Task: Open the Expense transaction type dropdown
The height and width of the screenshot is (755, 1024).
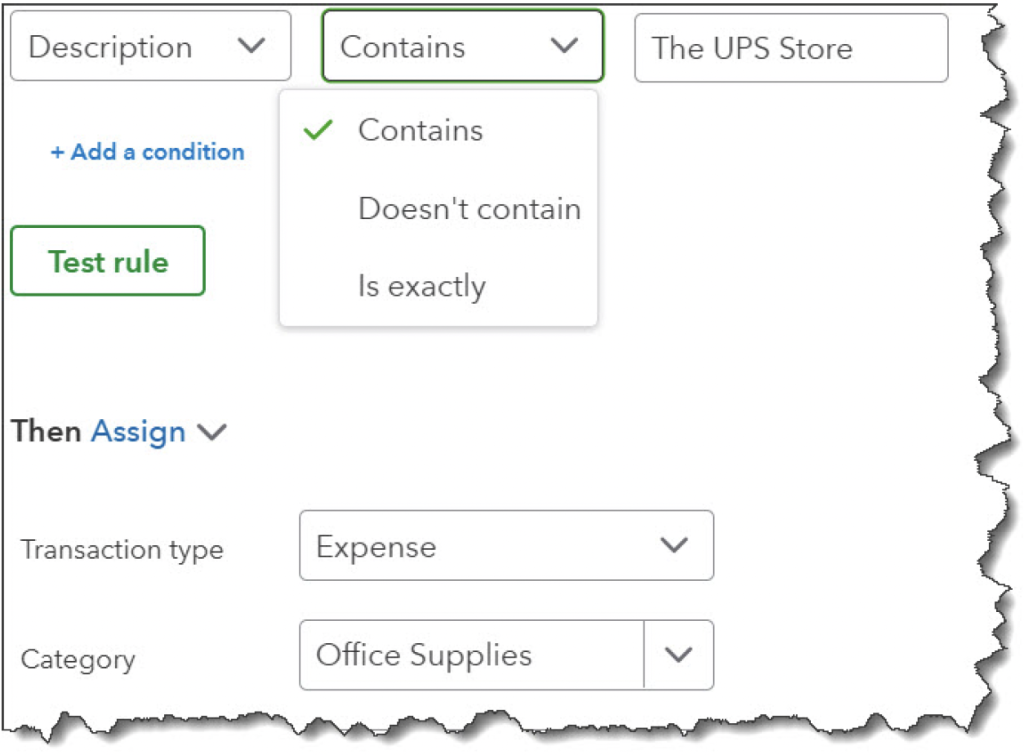Action: click(506, 545)
